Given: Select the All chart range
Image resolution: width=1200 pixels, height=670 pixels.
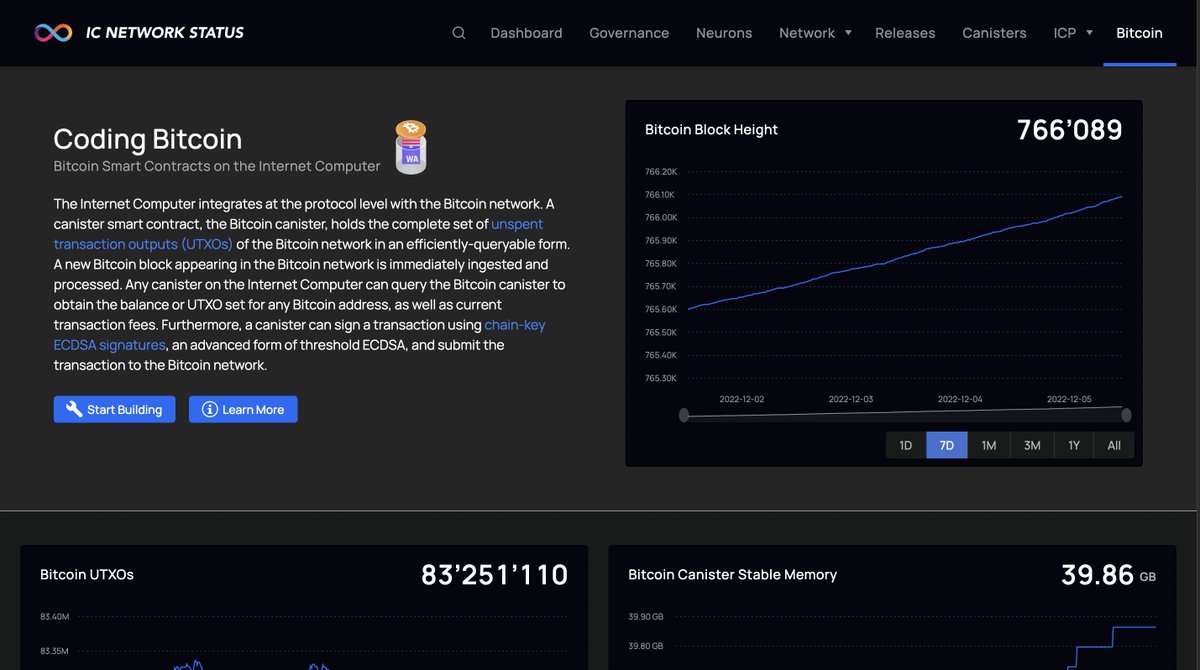Looking at the screenshot, I should click(x=1114, y=445).
